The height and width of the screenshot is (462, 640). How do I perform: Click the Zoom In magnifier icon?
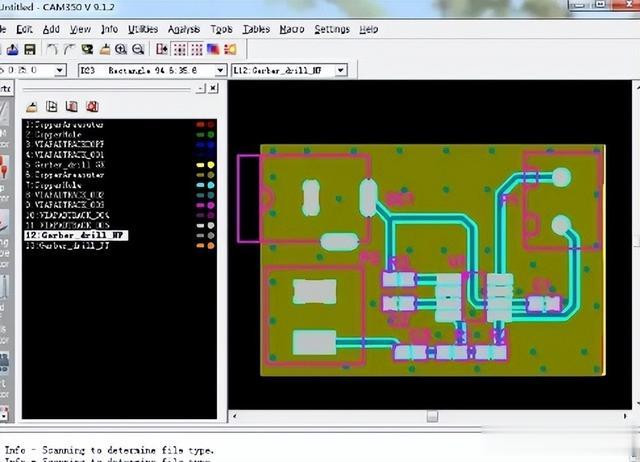pyautogui.click(x=121, y=49)
